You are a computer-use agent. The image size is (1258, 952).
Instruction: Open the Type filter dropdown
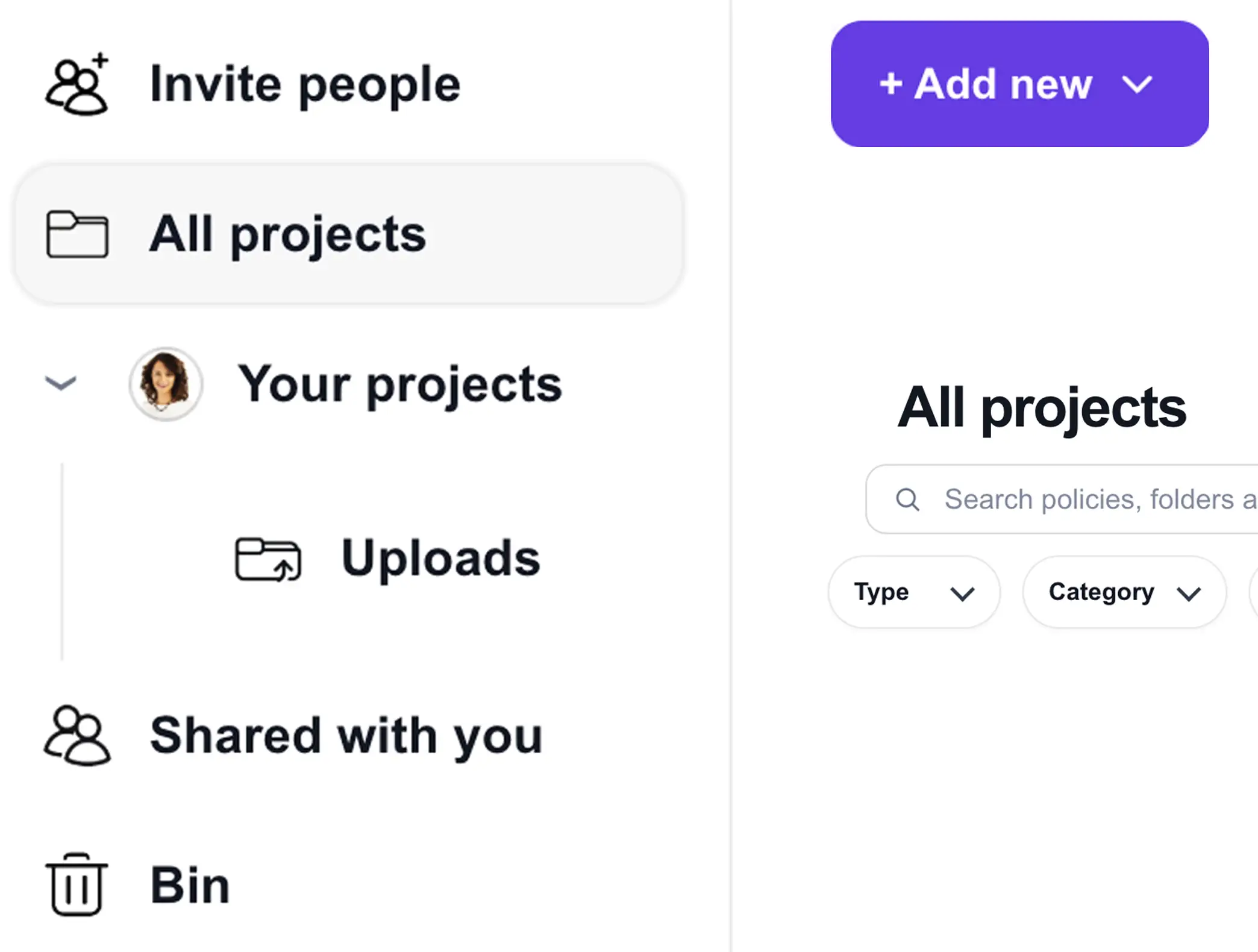pyautogui.click(x=914, y=592)
